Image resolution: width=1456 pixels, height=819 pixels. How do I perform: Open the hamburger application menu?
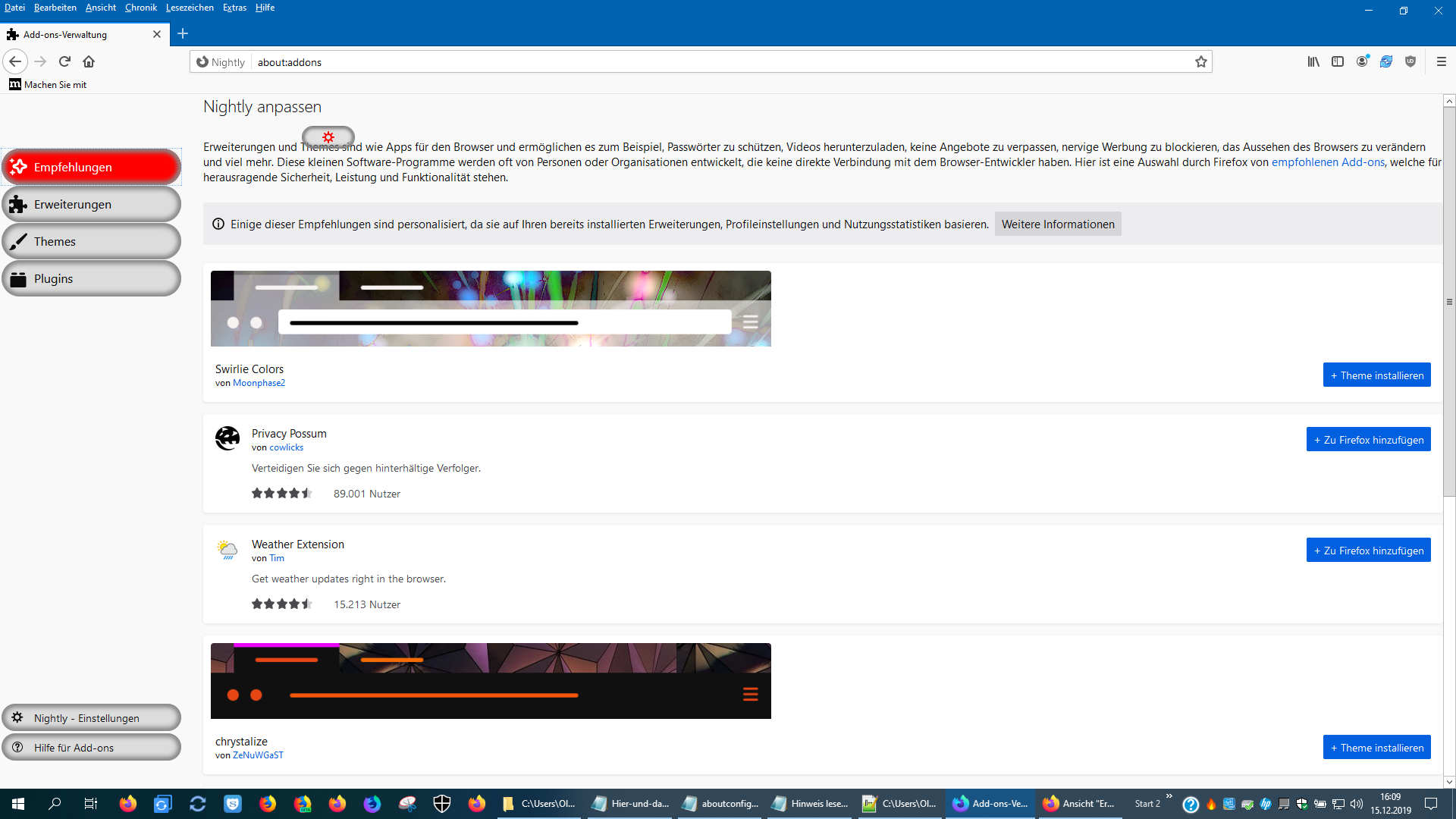point(1442,61)
